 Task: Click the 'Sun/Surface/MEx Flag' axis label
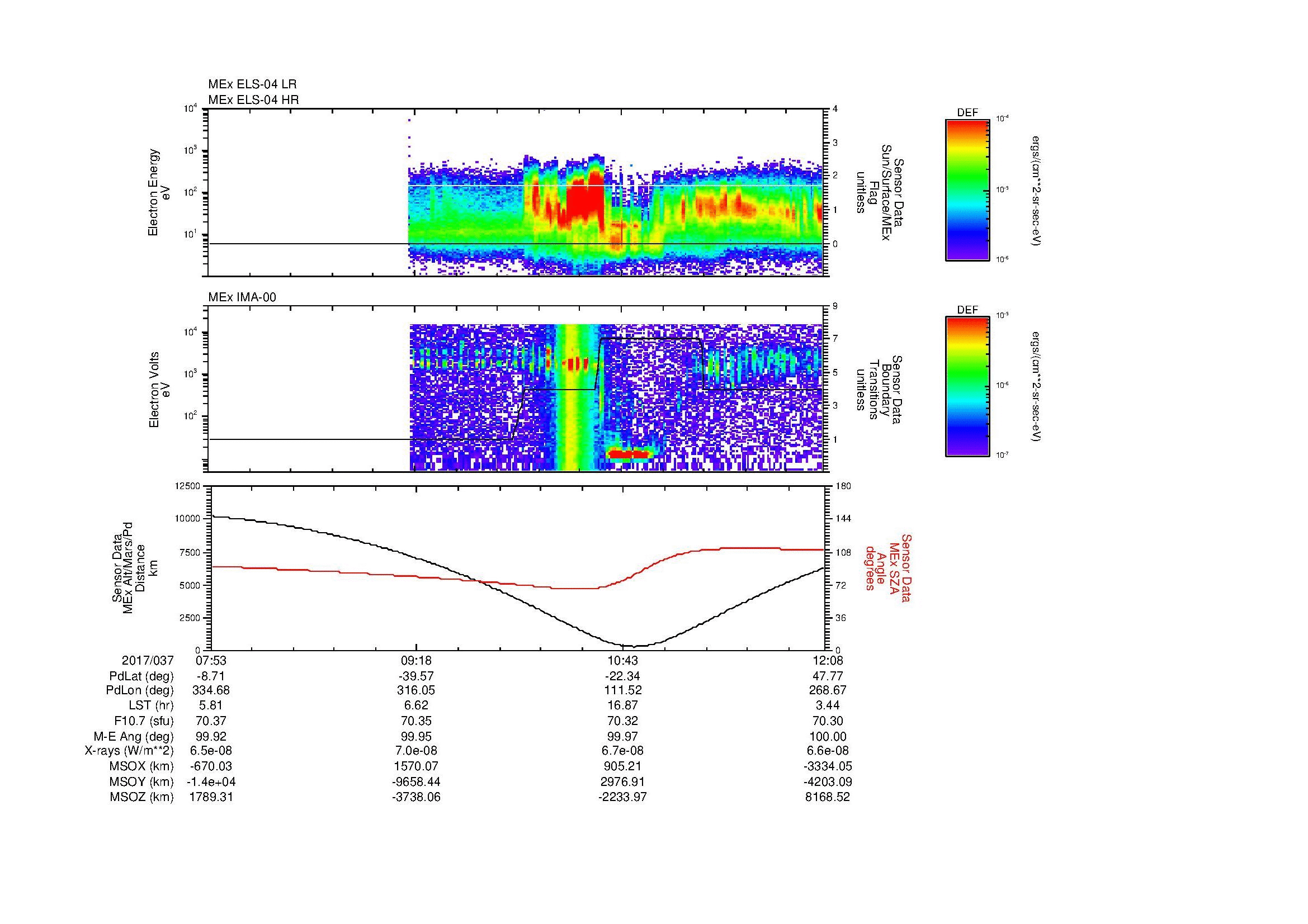[880, 192]
